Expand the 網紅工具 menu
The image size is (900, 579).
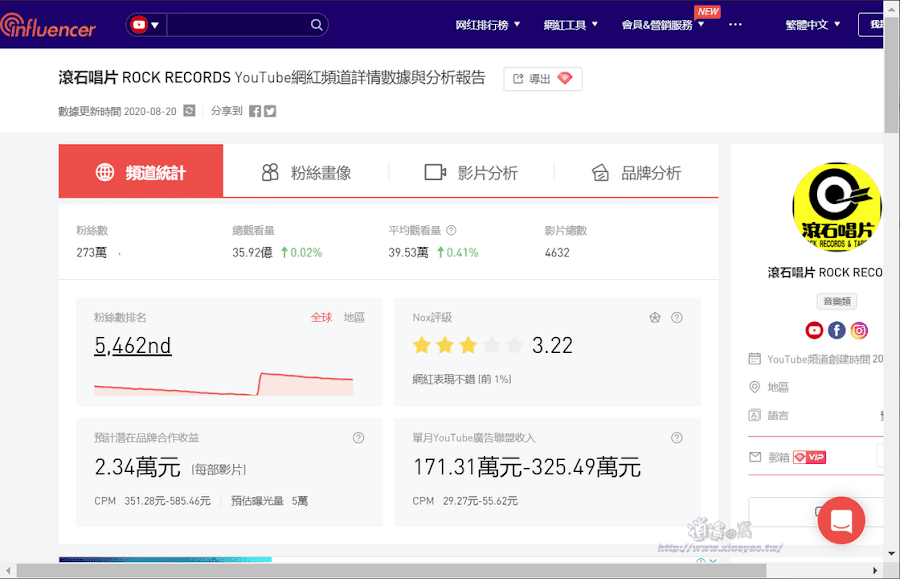tap(571, 25)
